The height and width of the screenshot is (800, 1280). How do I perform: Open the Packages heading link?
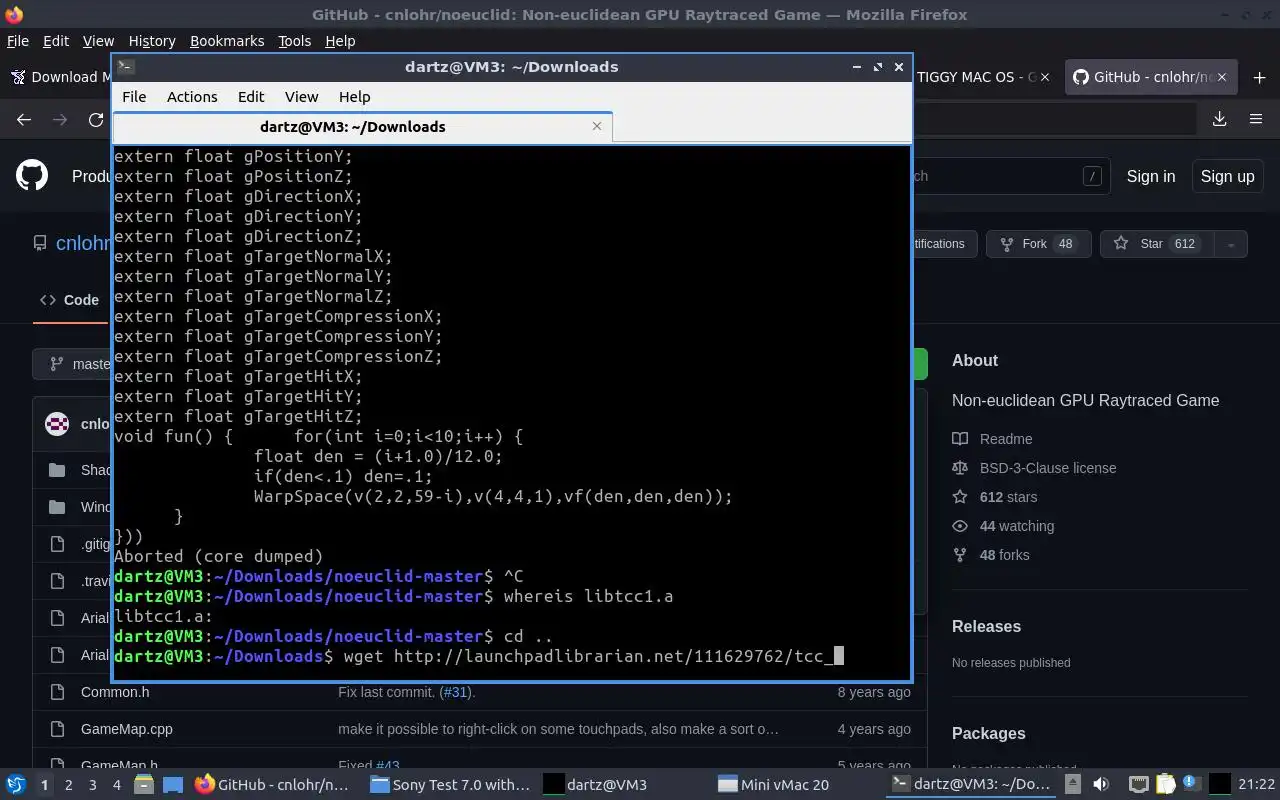click(x=988, y=733)
